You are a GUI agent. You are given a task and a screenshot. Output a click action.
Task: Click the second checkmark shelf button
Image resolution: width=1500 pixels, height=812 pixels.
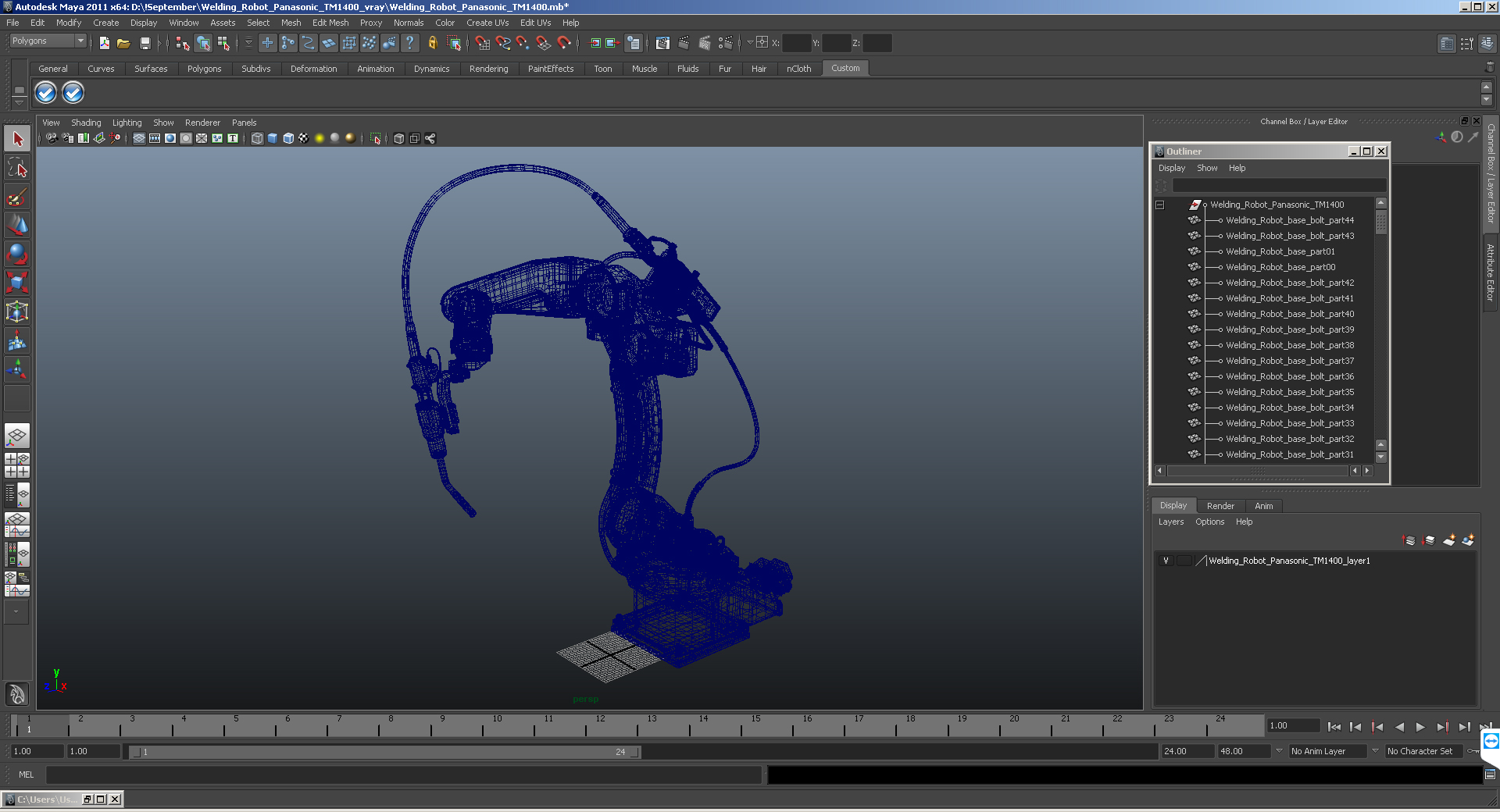click(x=73, y=93)
